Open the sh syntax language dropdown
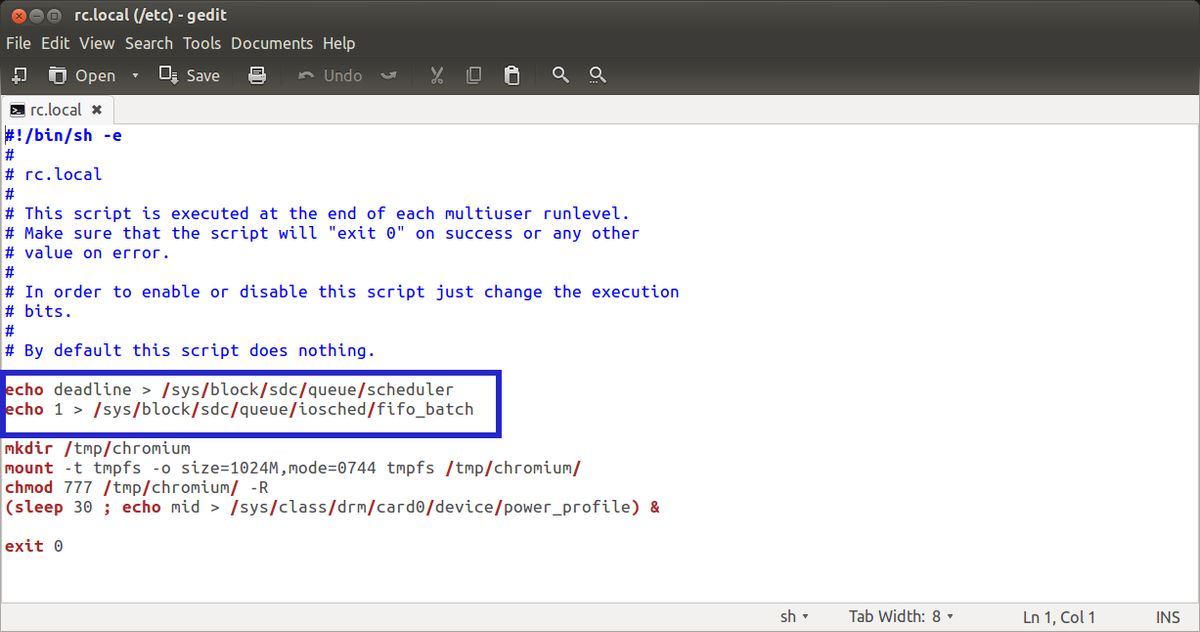This screenshot has height=632, width=1200. coord(794,617)
